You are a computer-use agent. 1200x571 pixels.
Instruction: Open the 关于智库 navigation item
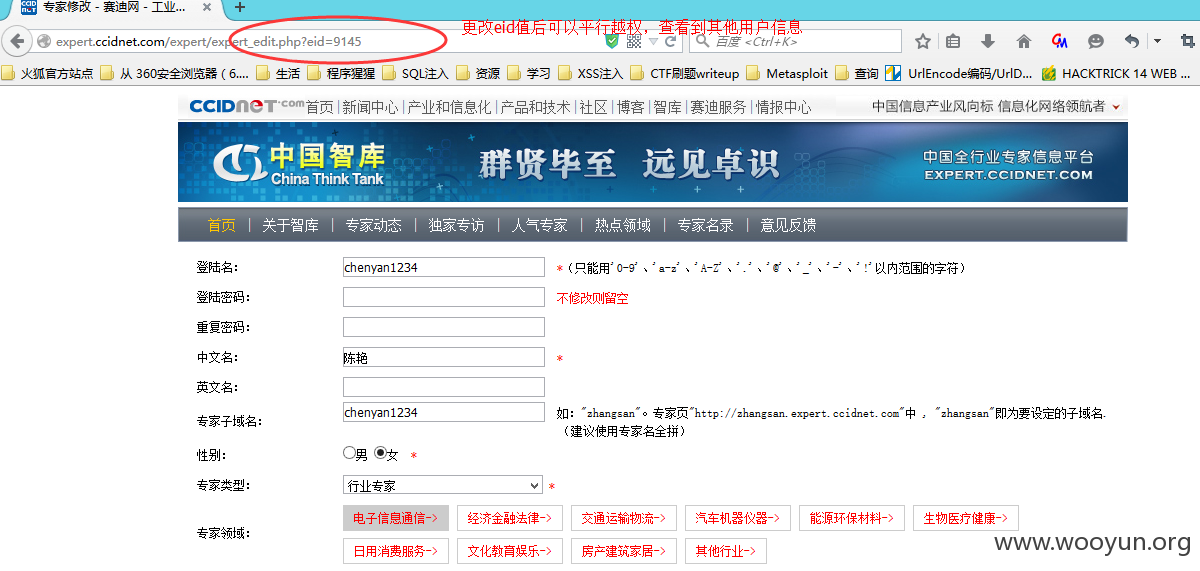click(290, 225)
